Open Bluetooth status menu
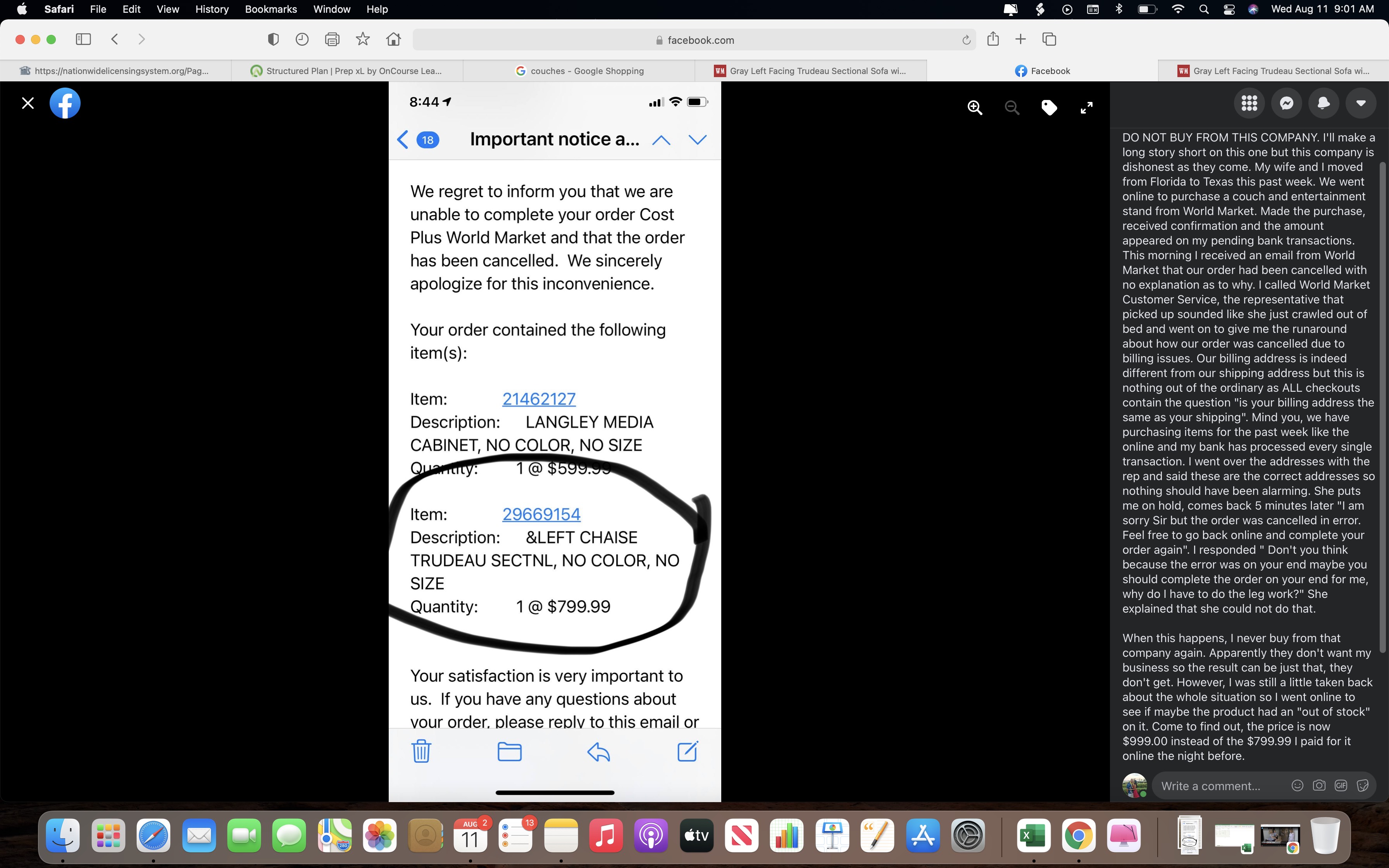This screenshot has width=1389, height=868. pyautogui.click(x=1118, y=9)
